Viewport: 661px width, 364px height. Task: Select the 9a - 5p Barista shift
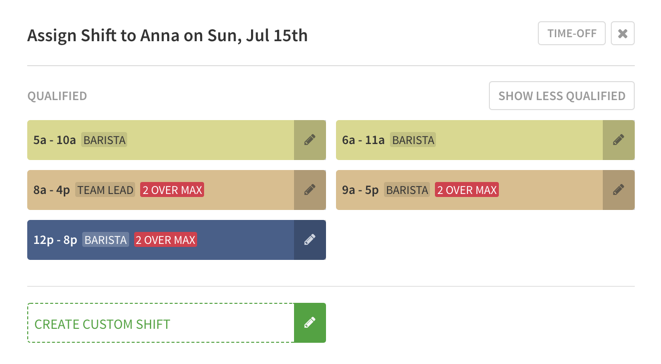[x=469, y=190]
